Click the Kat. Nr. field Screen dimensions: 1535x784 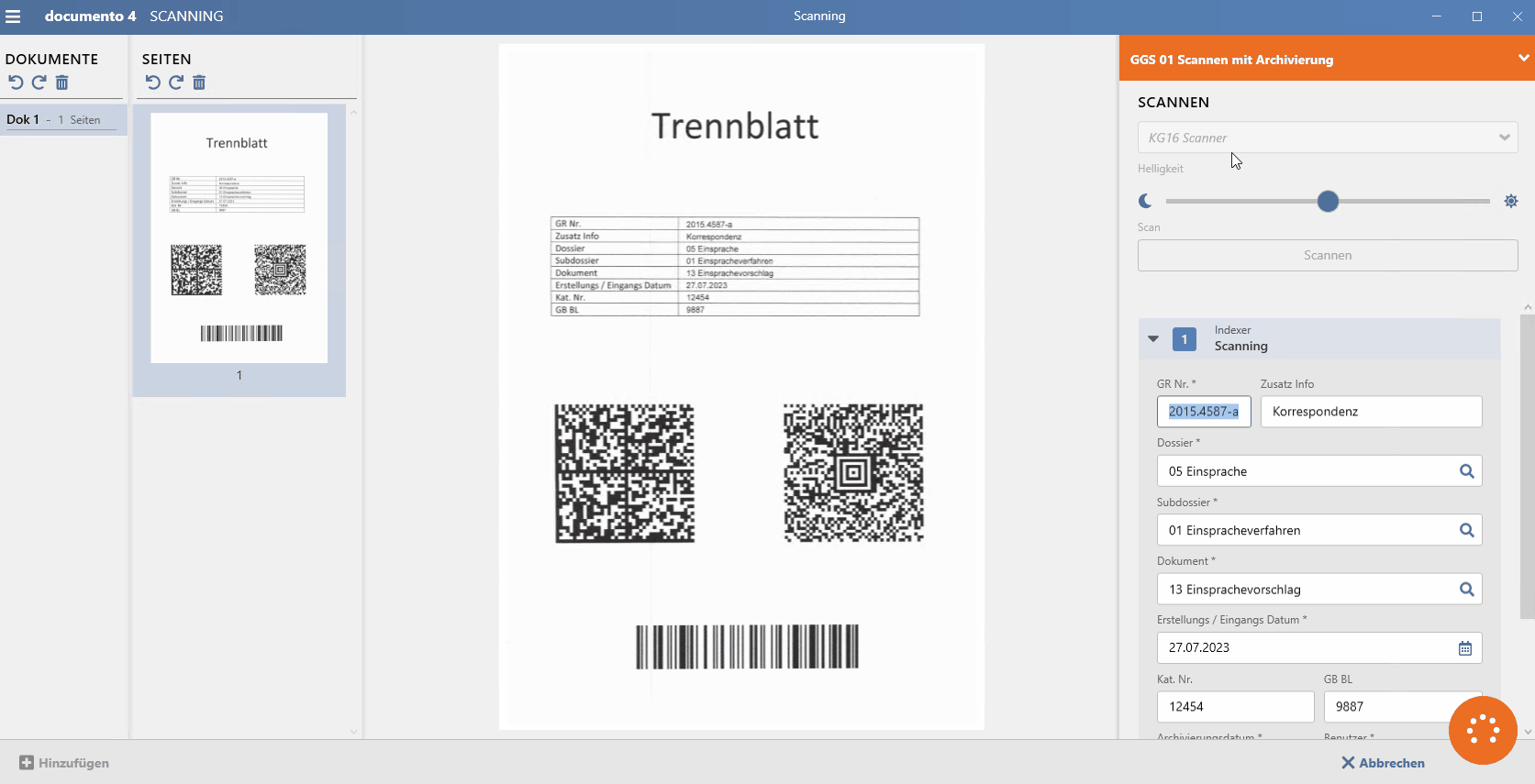click(1235, 707)
